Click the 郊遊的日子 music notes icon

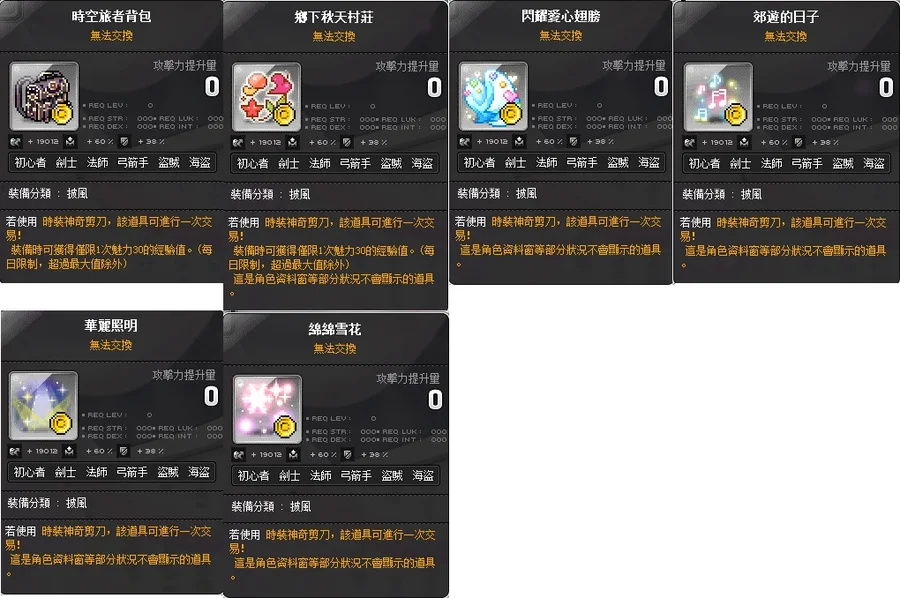[x=718, y=97]
